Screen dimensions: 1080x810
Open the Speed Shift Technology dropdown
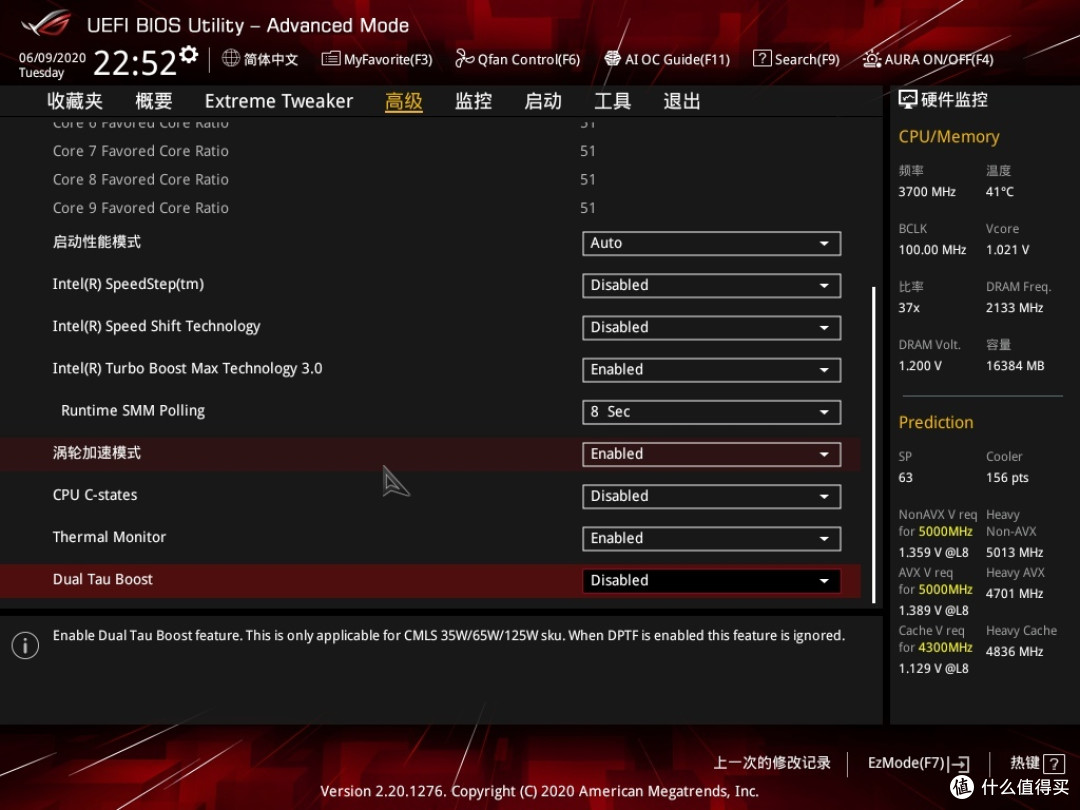712,327
